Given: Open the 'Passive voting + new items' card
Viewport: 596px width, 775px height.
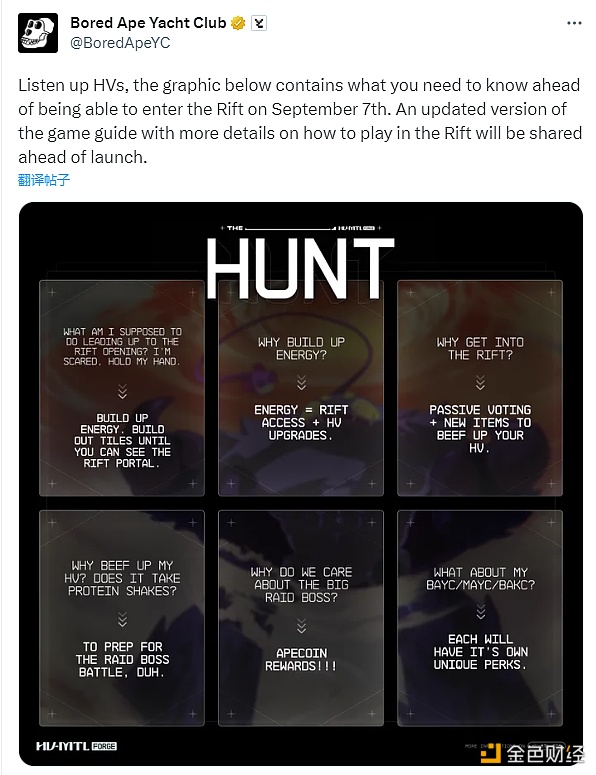Looking at the screenshot, I should coord(480,388).
